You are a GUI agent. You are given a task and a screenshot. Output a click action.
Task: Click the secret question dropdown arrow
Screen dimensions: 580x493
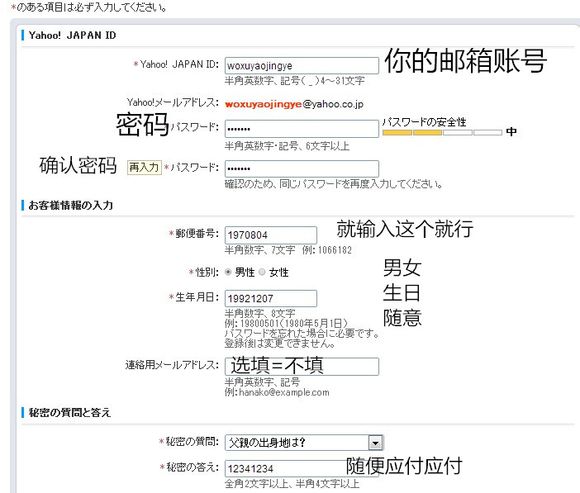coord(375,442)
